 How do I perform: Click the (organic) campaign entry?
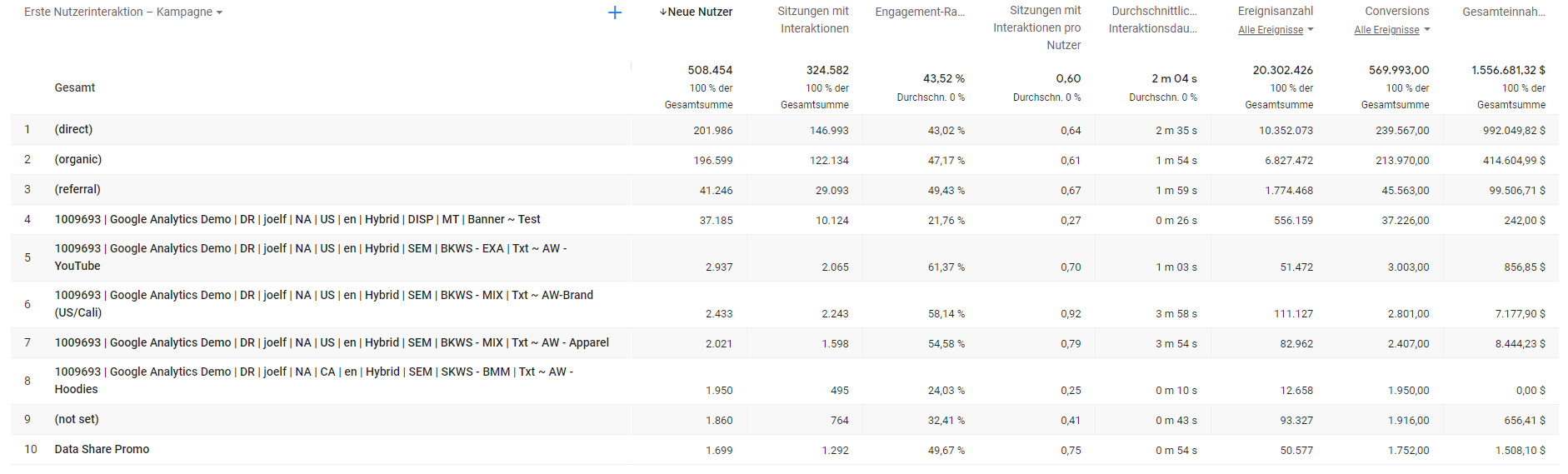(78, 159)
